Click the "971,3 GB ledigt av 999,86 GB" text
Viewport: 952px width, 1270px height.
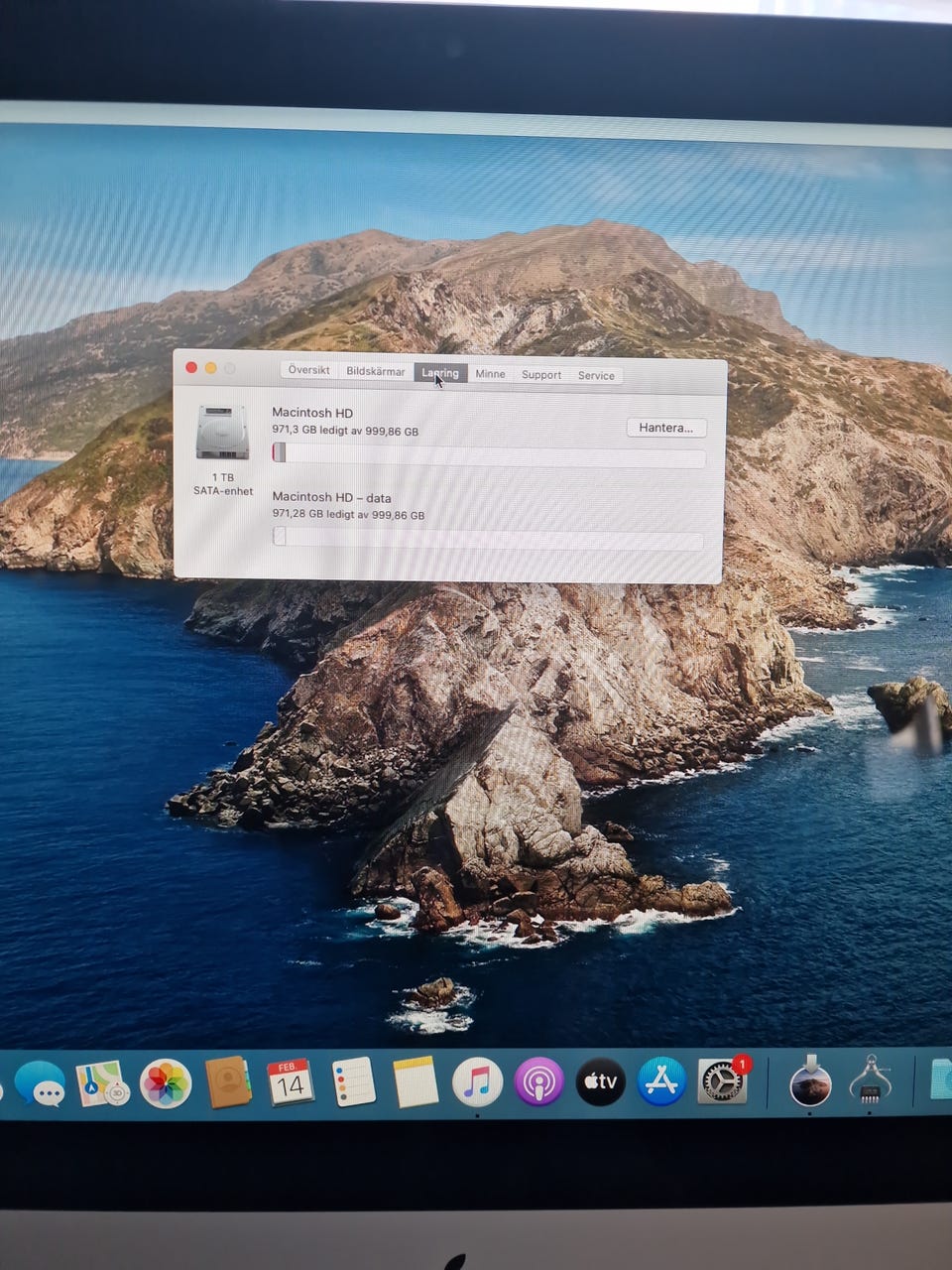(345, 431)
